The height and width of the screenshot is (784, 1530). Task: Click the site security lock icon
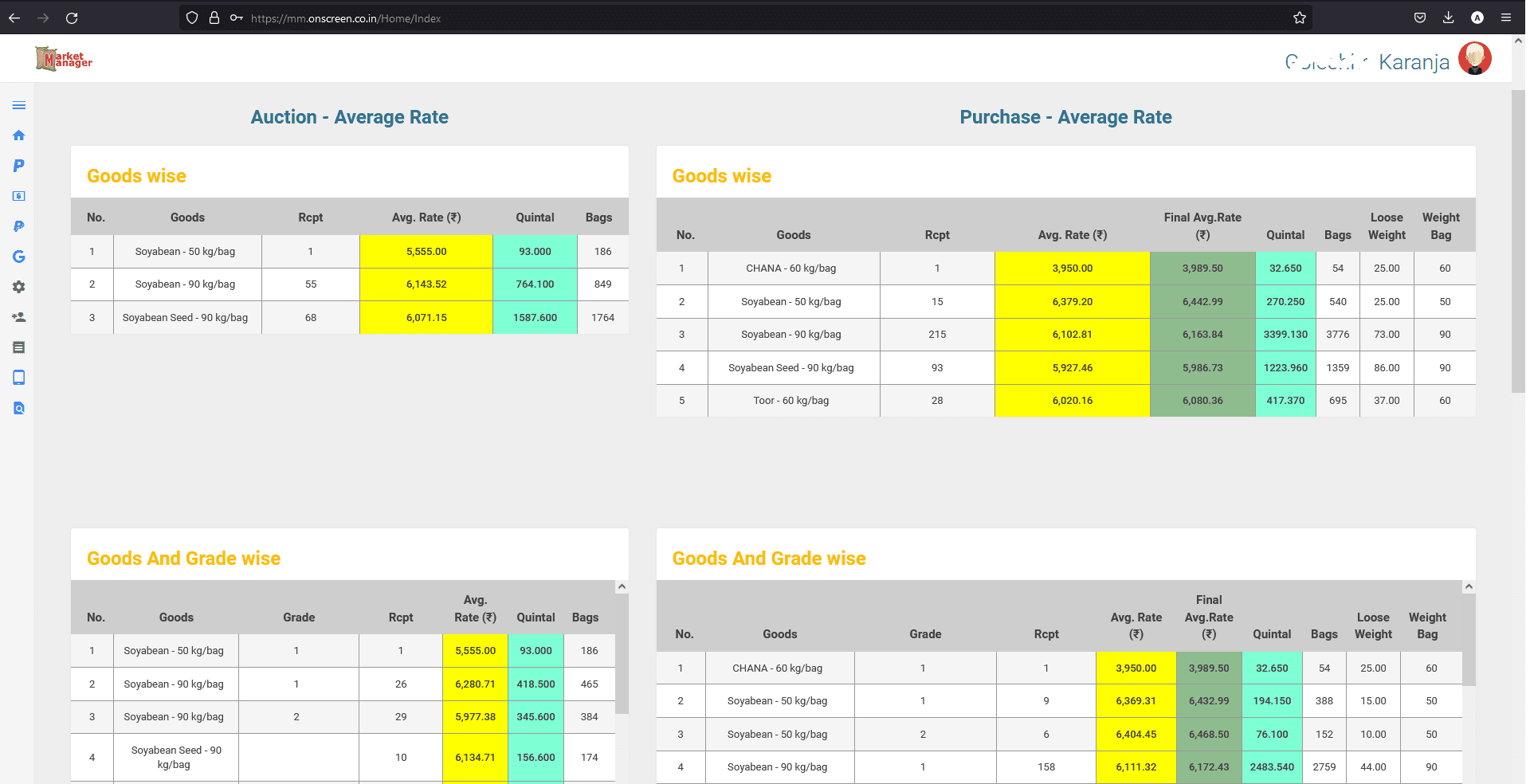tap(214, 18)
